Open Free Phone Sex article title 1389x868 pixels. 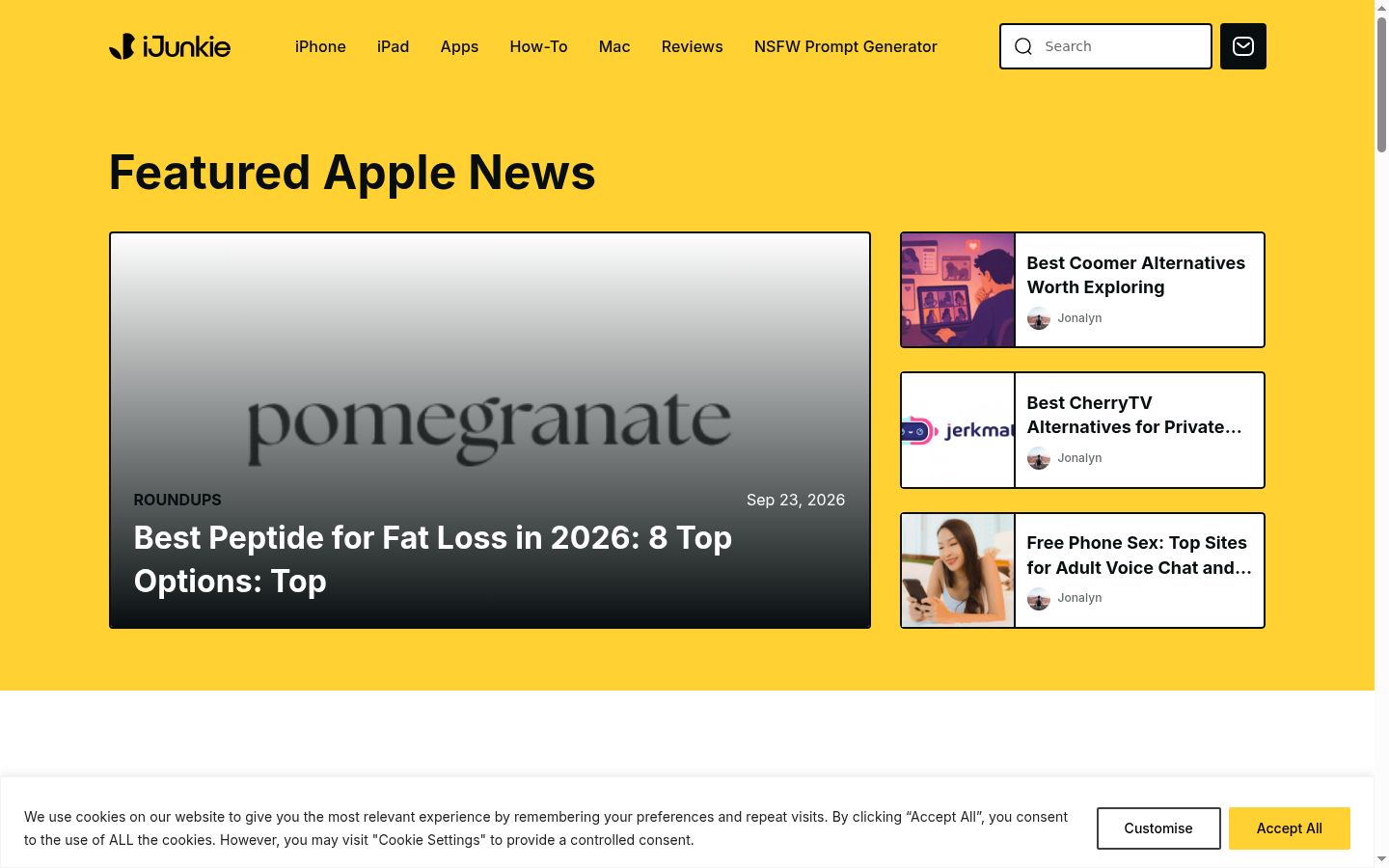(x=1139, y=556)
